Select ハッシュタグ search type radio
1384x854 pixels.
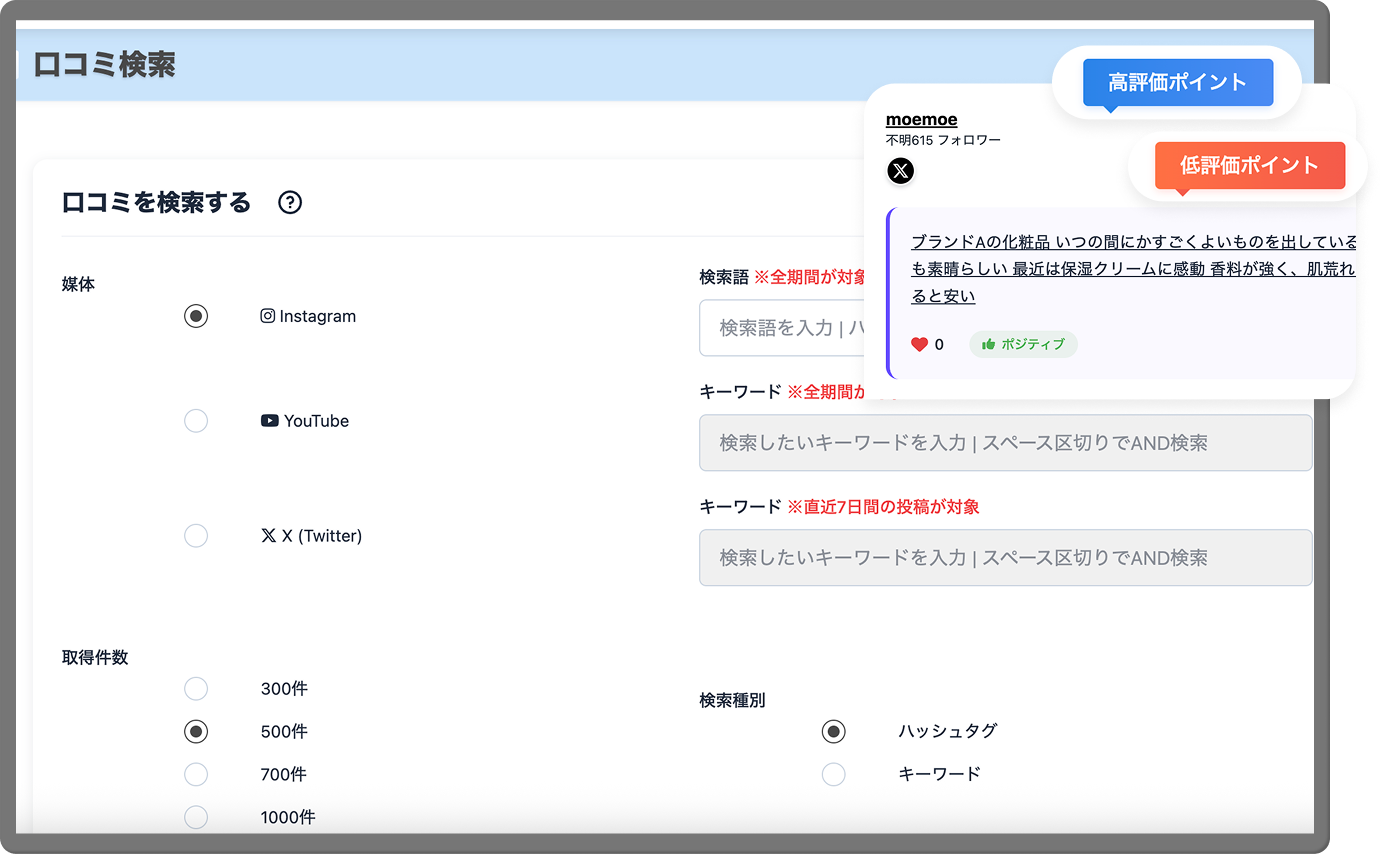tap(833, 731)
